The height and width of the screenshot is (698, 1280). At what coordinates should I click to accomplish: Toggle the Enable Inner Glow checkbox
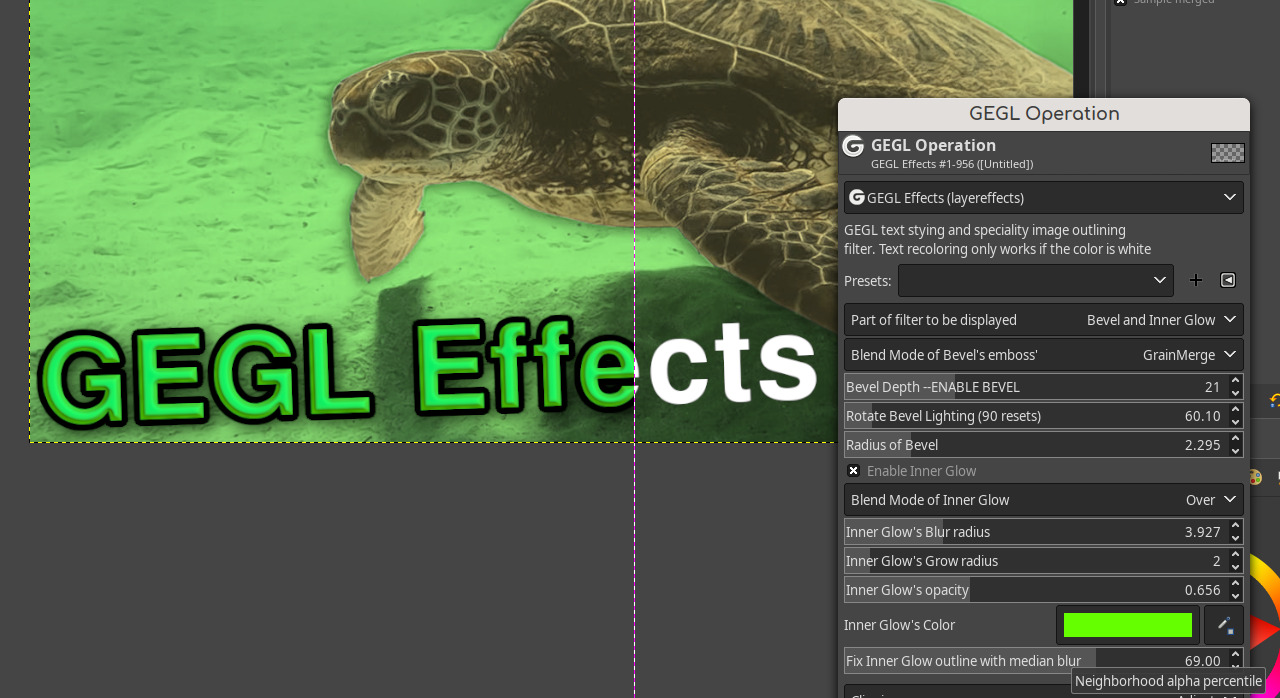[x=853, y=471]
